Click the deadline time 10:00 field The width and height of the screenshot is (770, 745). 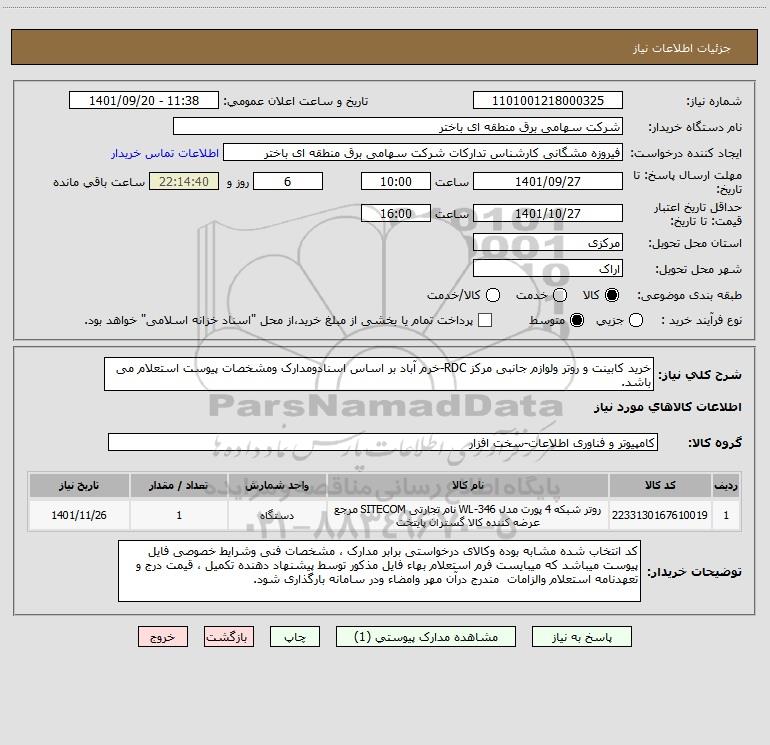(x=396, y=181)
